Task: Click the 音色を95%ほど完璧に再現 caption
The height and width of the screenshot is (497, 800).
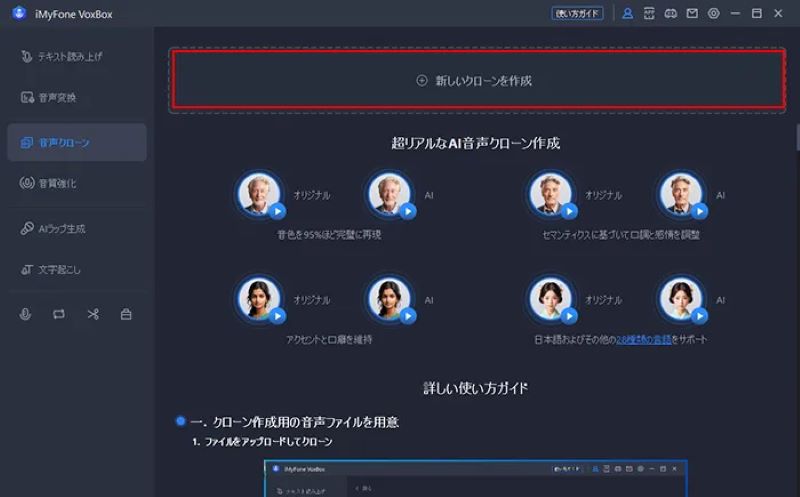Action: click(x=329, y=235)
